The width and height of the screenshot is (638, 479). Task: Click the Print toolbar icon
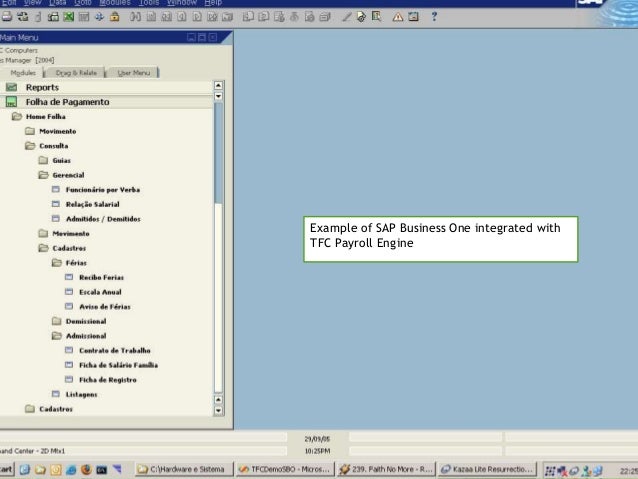point(7,17)
